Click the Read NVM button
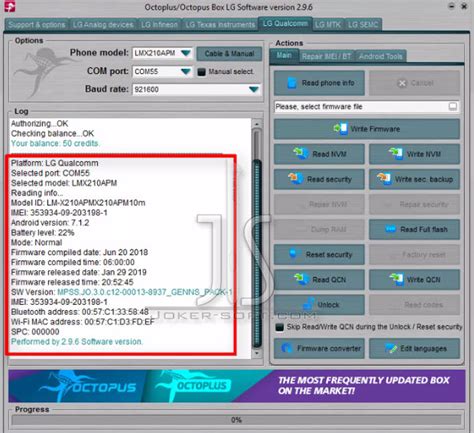Image resolution: width=474 pixels, height=433 pixels. coord(319,154)
